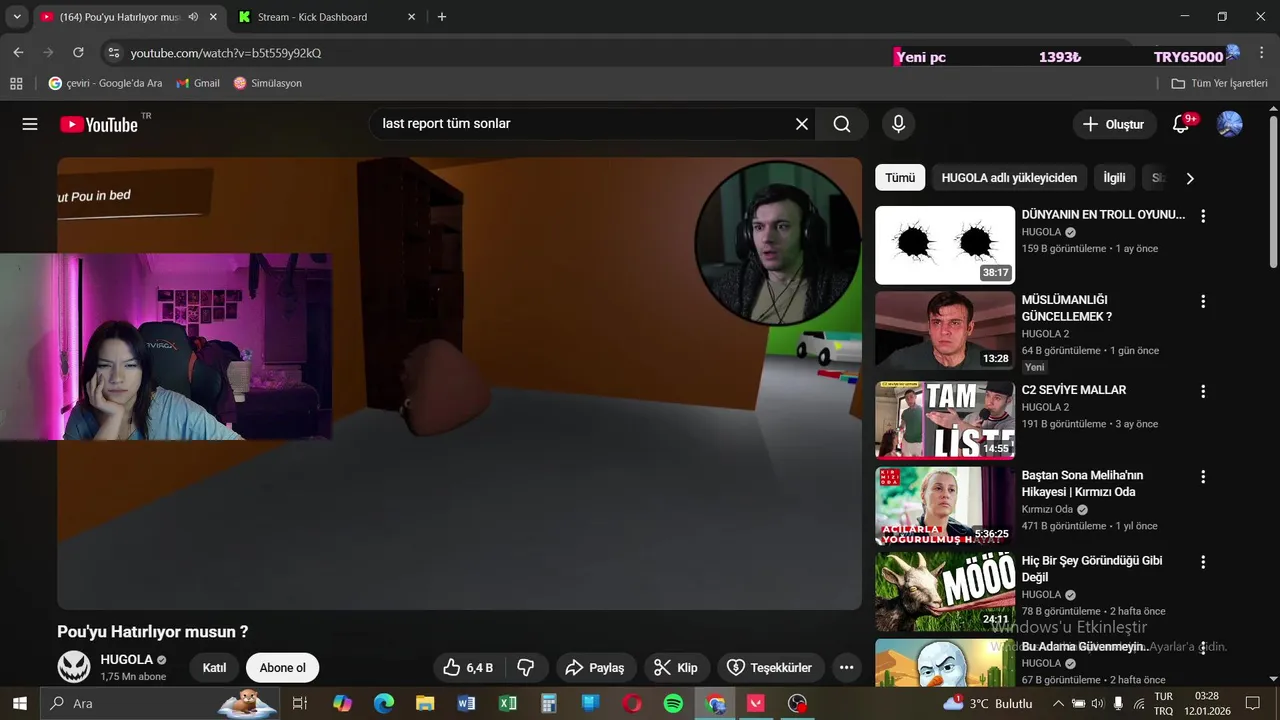Image resolution: width=1280 pixels, height=720 pixels.
Task: View site information icon in address bar
Action: (x=113, y=53)
